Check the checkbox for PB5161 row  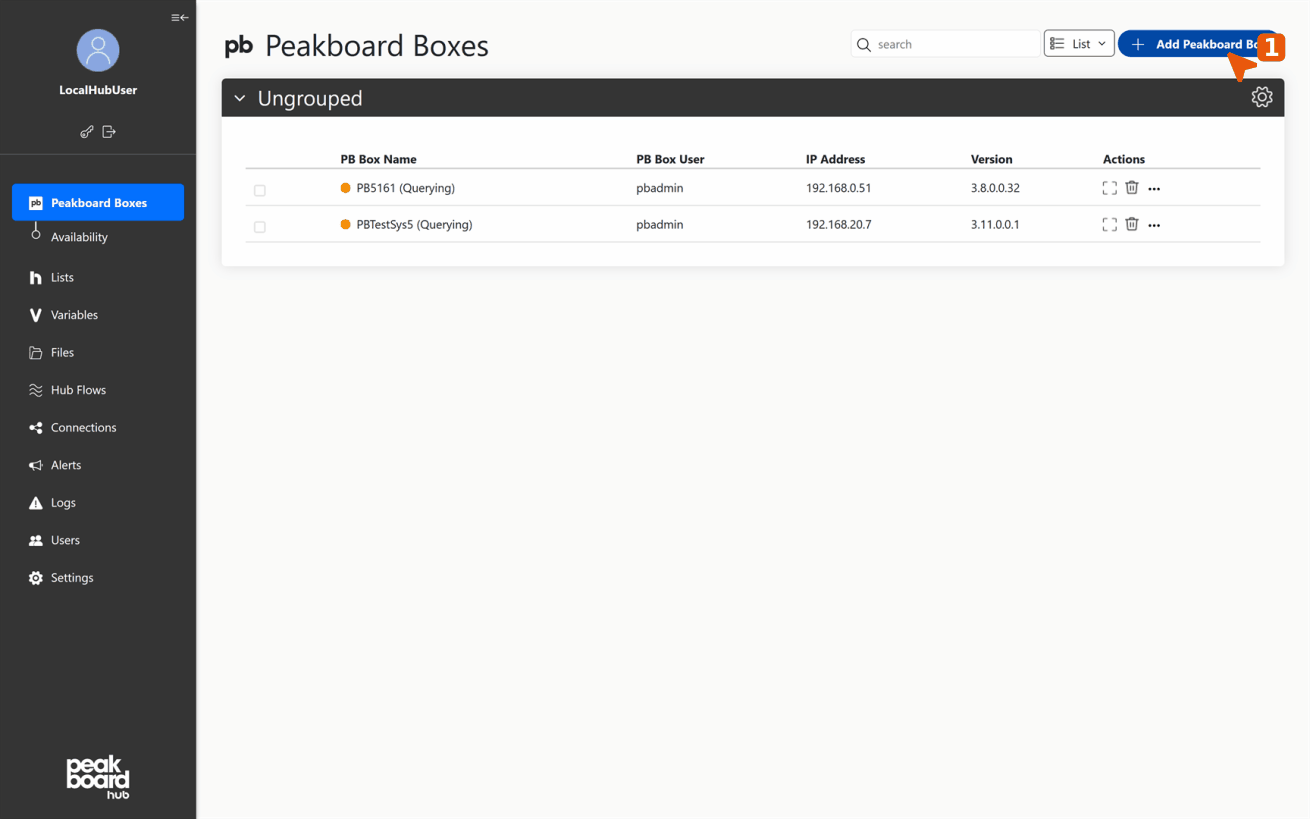coord(259,190)
